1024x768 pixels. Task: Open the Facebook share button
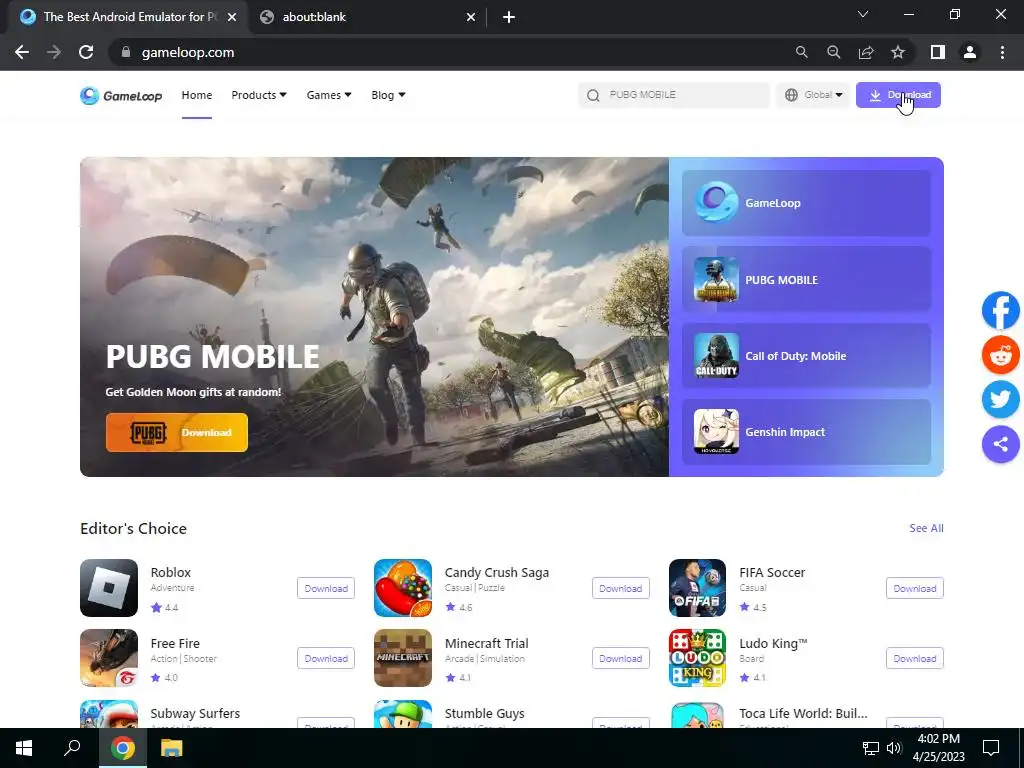pos(1000,310)
